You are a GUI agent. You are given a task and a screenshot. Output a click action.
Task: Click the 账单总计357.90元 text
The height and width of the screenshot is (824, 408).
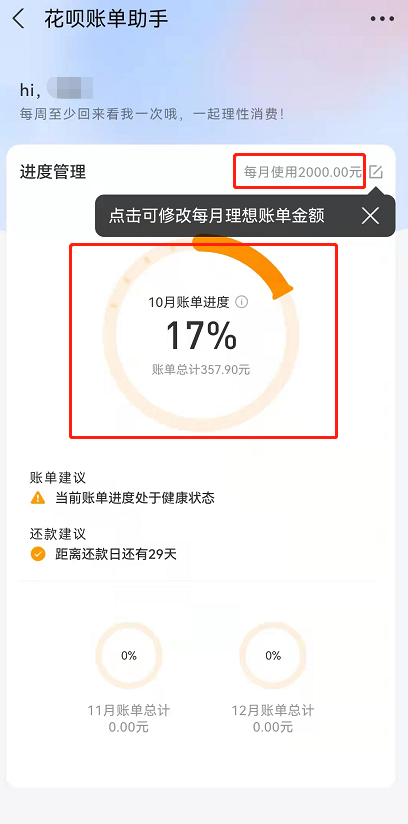pyautogui.click(x=201, y=370)
